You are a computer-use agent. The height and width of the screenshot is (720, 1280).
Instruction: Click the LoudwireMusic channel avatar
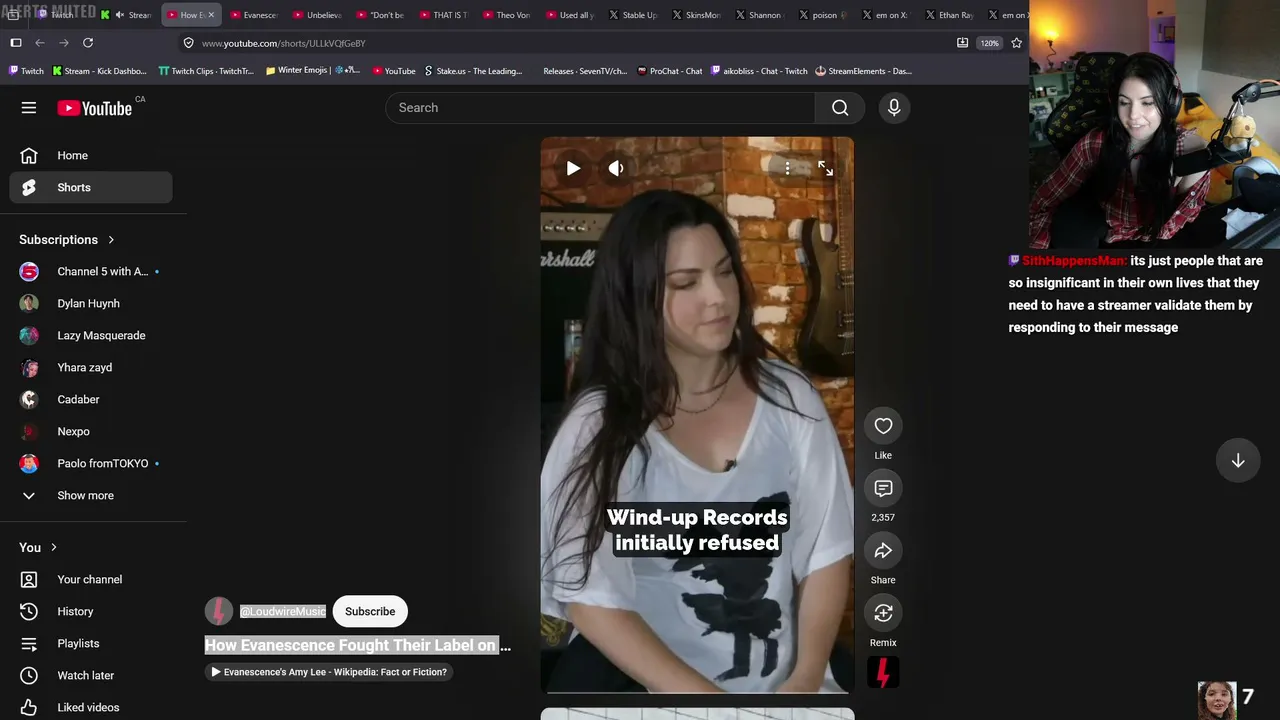pyautogui.click(x=219, y=611)
